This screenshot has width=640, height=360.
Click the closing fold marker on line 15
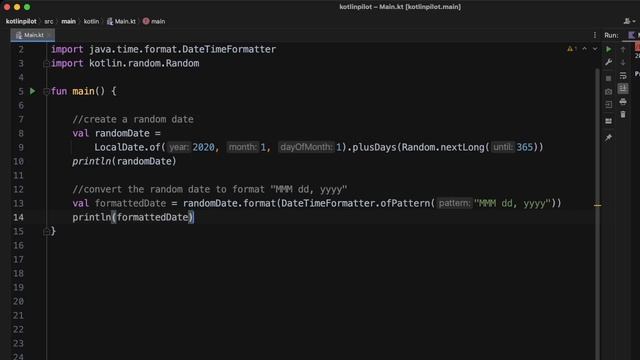point(46,232)
